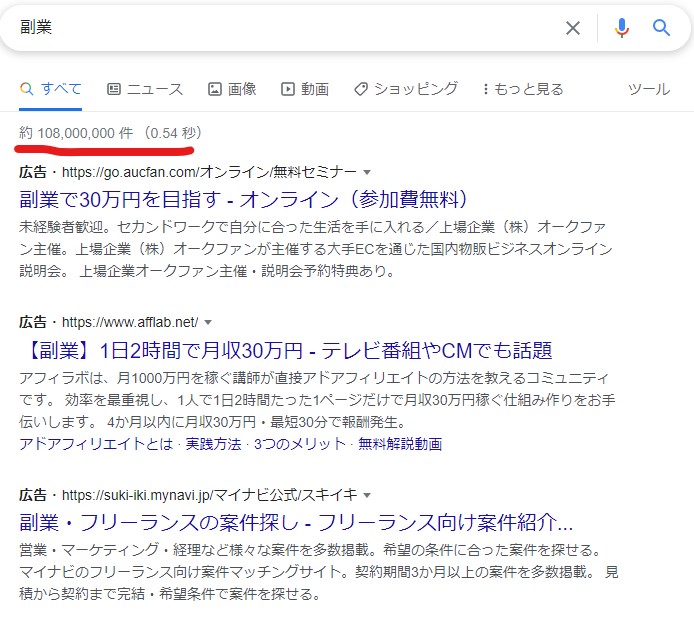This screenshot has width=694, height=631.
Task: Open the アドアフィリエイトとは sitelink
Action: [96, 444]
